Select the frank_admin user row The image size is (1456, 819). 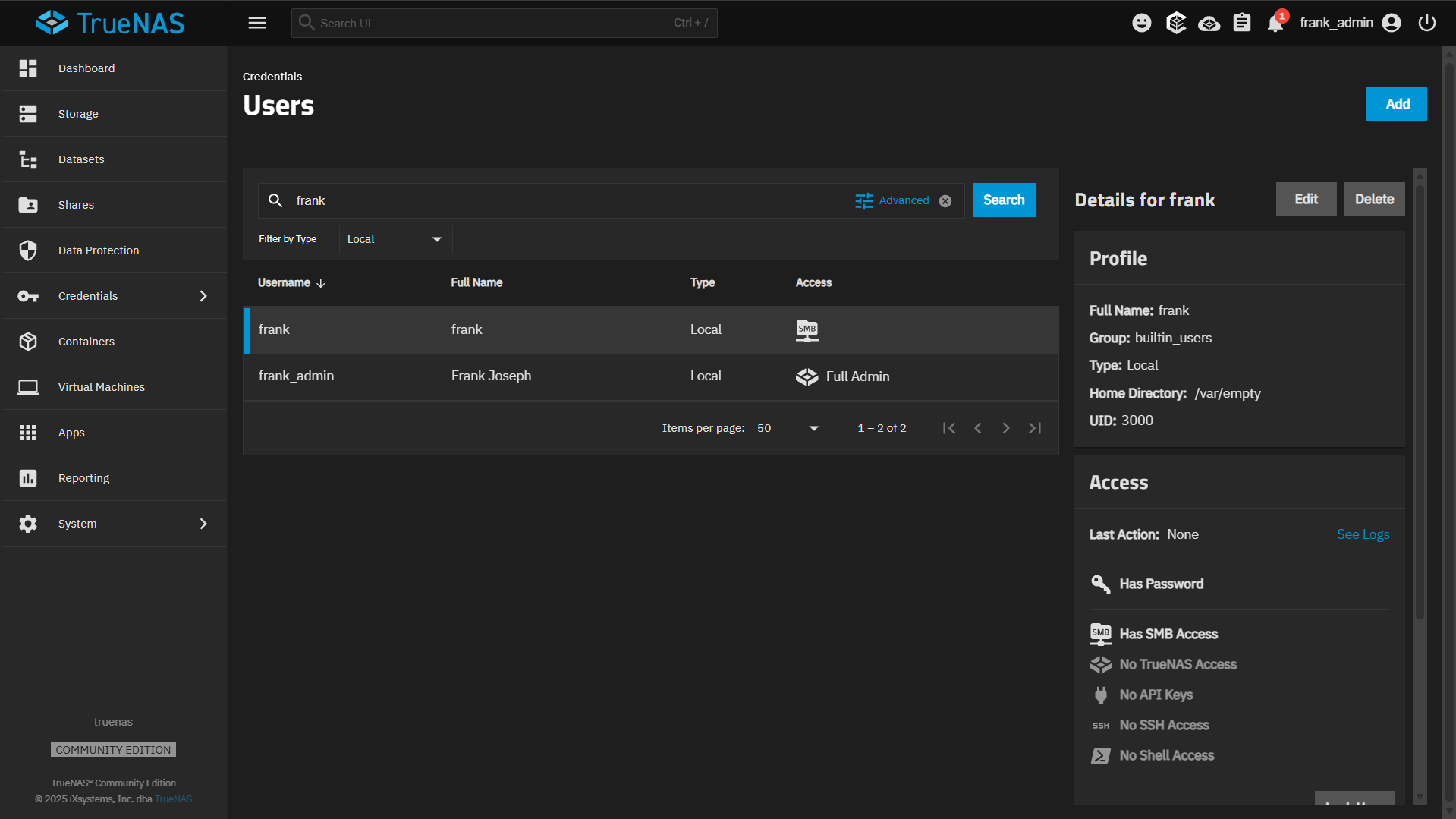click(651, 376)
